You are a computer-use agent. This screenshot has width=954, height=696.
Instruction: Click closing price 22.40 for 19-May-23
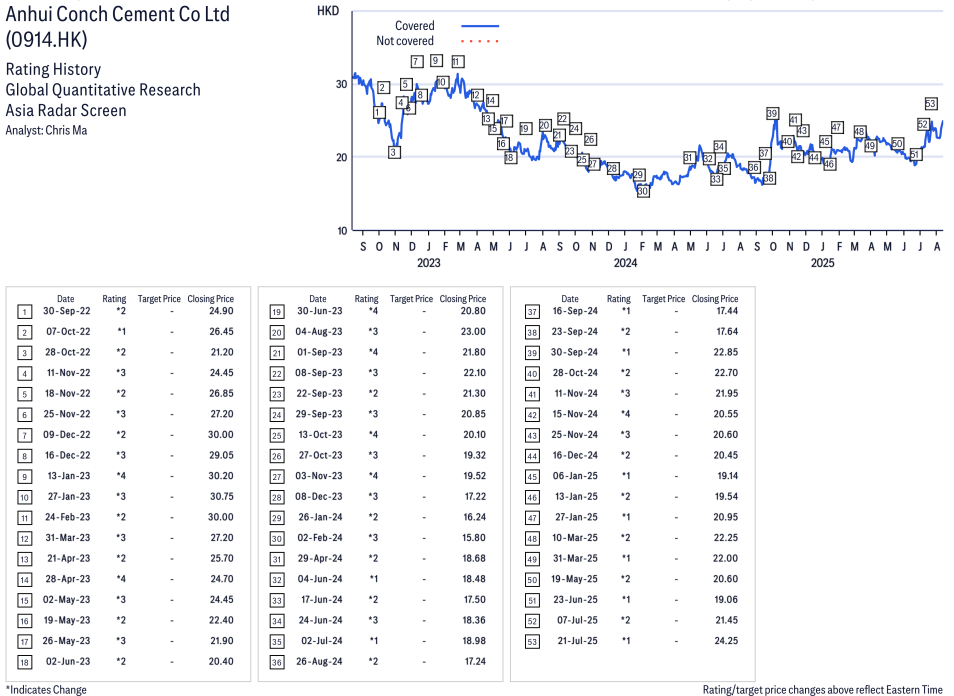point(221,621)
